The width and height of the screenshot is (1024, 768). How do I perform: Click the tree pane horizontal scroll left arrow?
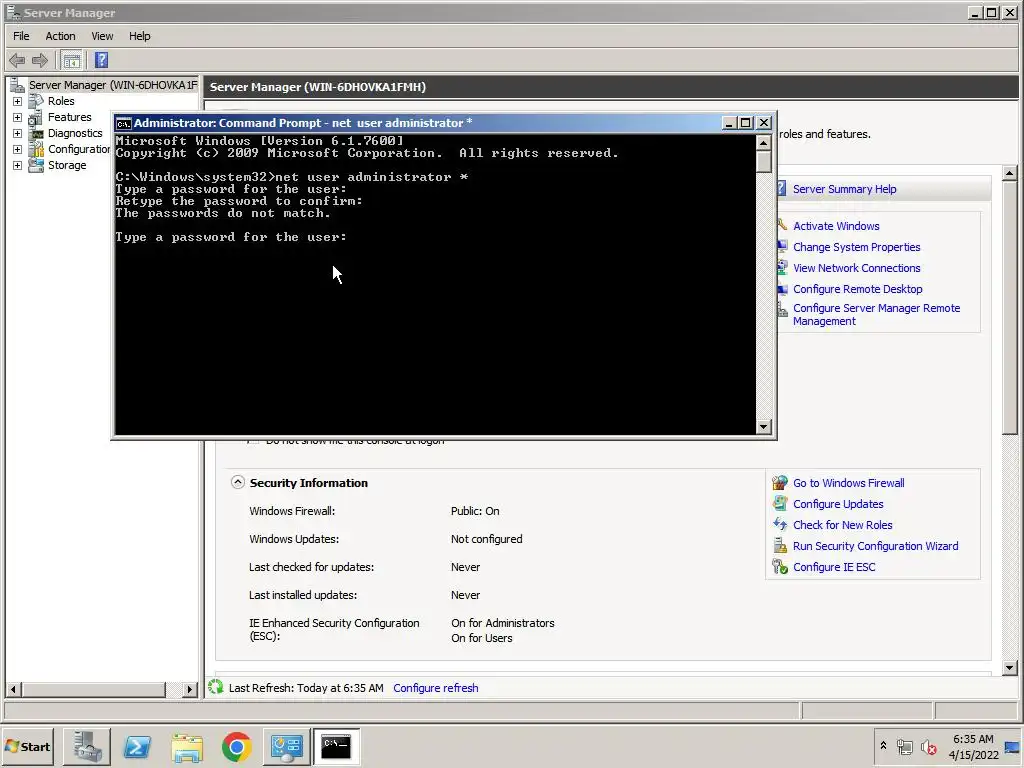point(13,689)
